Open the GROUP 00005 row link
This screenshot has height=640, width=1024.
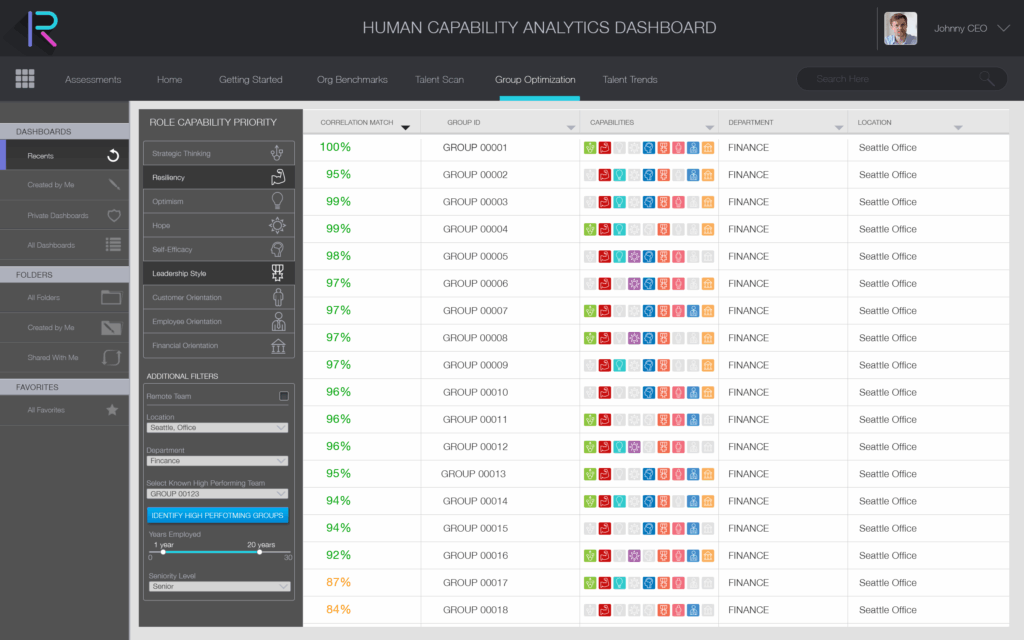475,256
